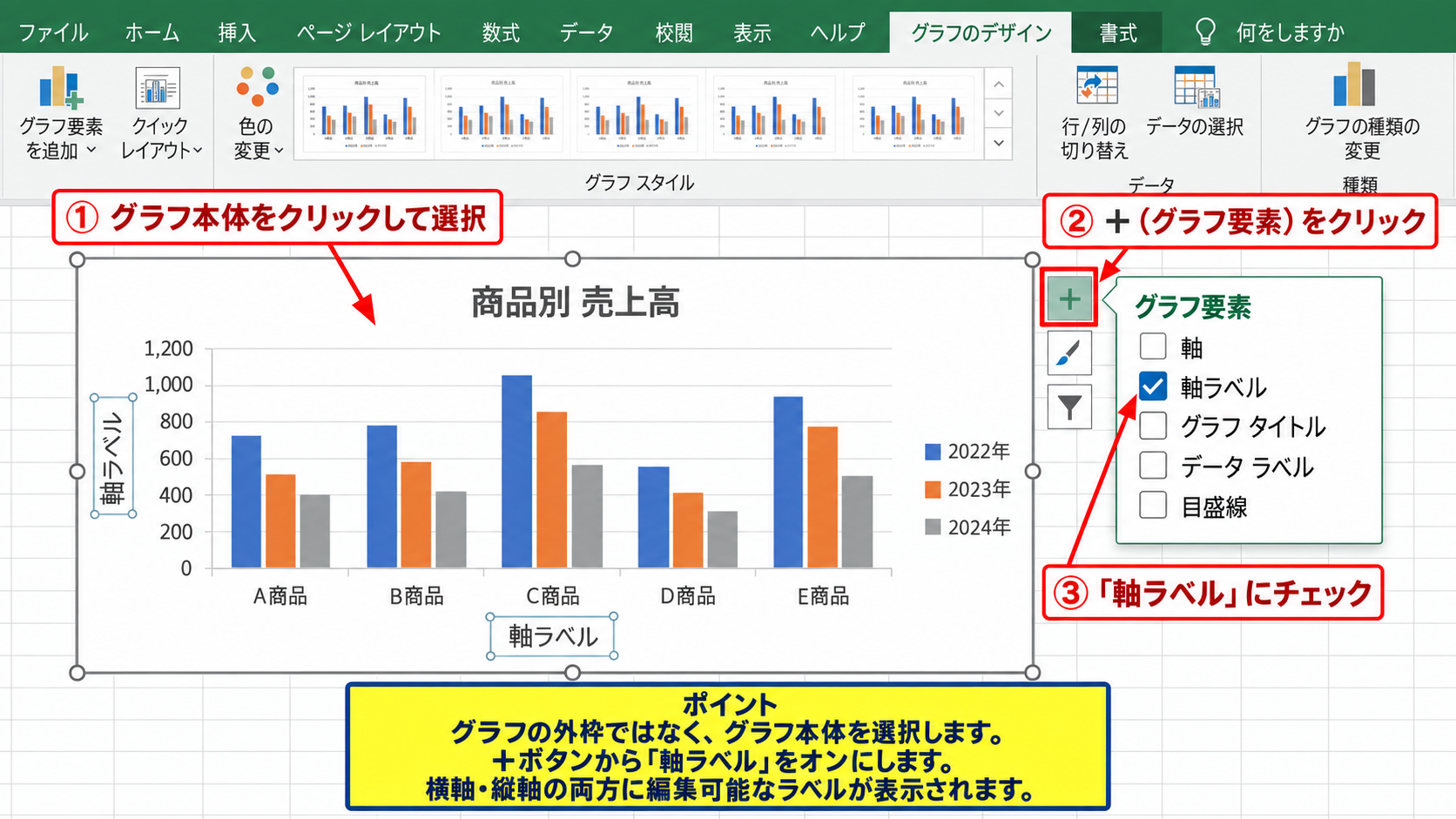Viewport: 1456px width, 819px height.
Task: Open the paintbrush Chart Styles button
Action: click(x=1069, y=352)
